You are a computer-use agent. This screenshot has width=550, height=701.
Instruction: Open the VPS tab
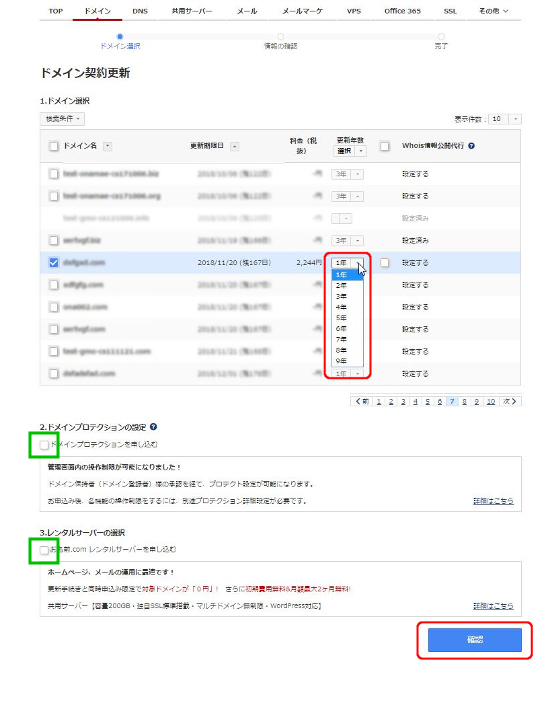pyautogui.click(x=354, y=11)
